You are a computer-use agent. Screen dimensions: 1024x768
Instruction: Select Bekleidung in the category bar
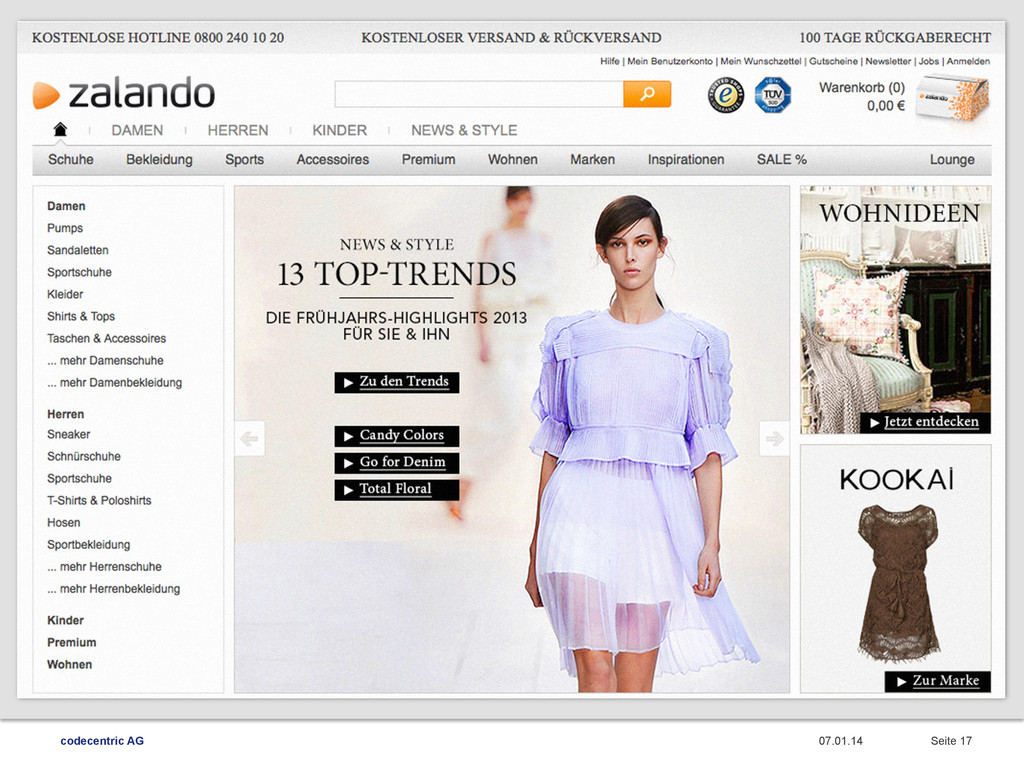[159, 159]
